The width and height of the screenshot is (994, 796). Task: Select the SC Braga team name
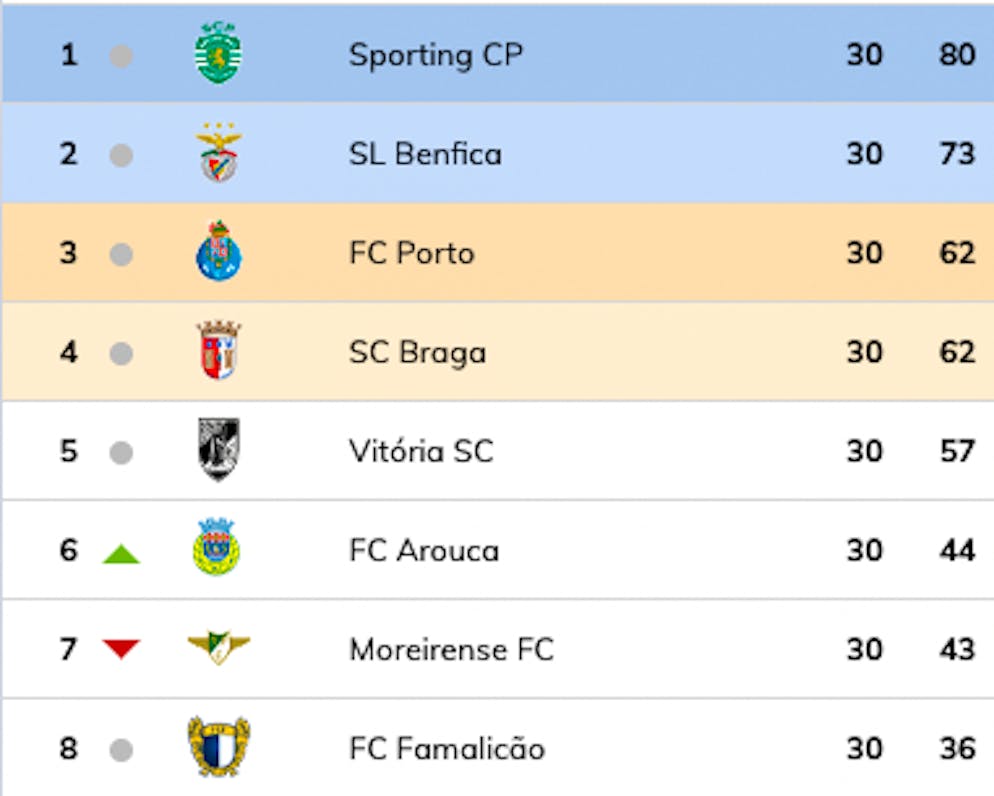pos(417,352)
